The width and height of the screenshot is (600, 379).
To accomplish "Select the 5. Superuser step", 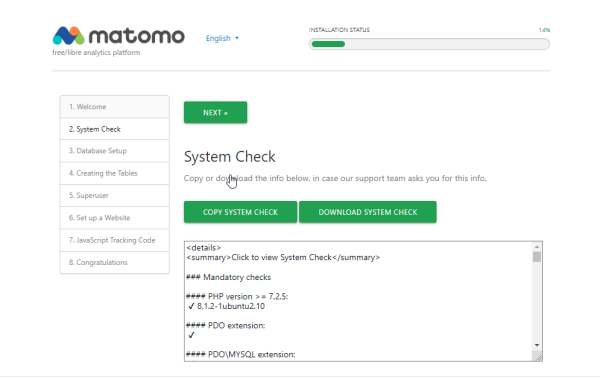I will pos(114,195).
